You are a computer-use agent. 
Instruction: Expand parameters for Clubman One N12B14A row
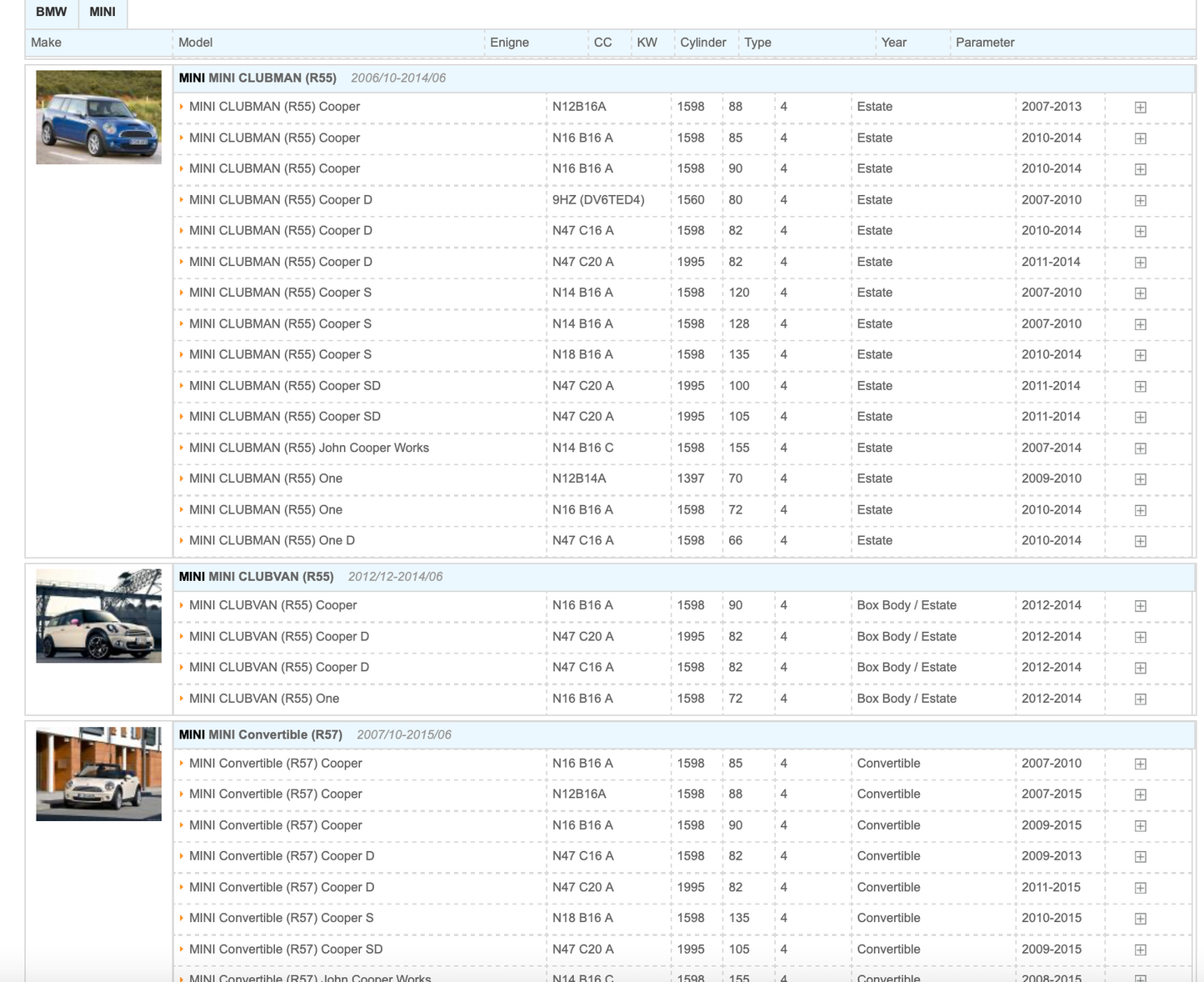1141,479
